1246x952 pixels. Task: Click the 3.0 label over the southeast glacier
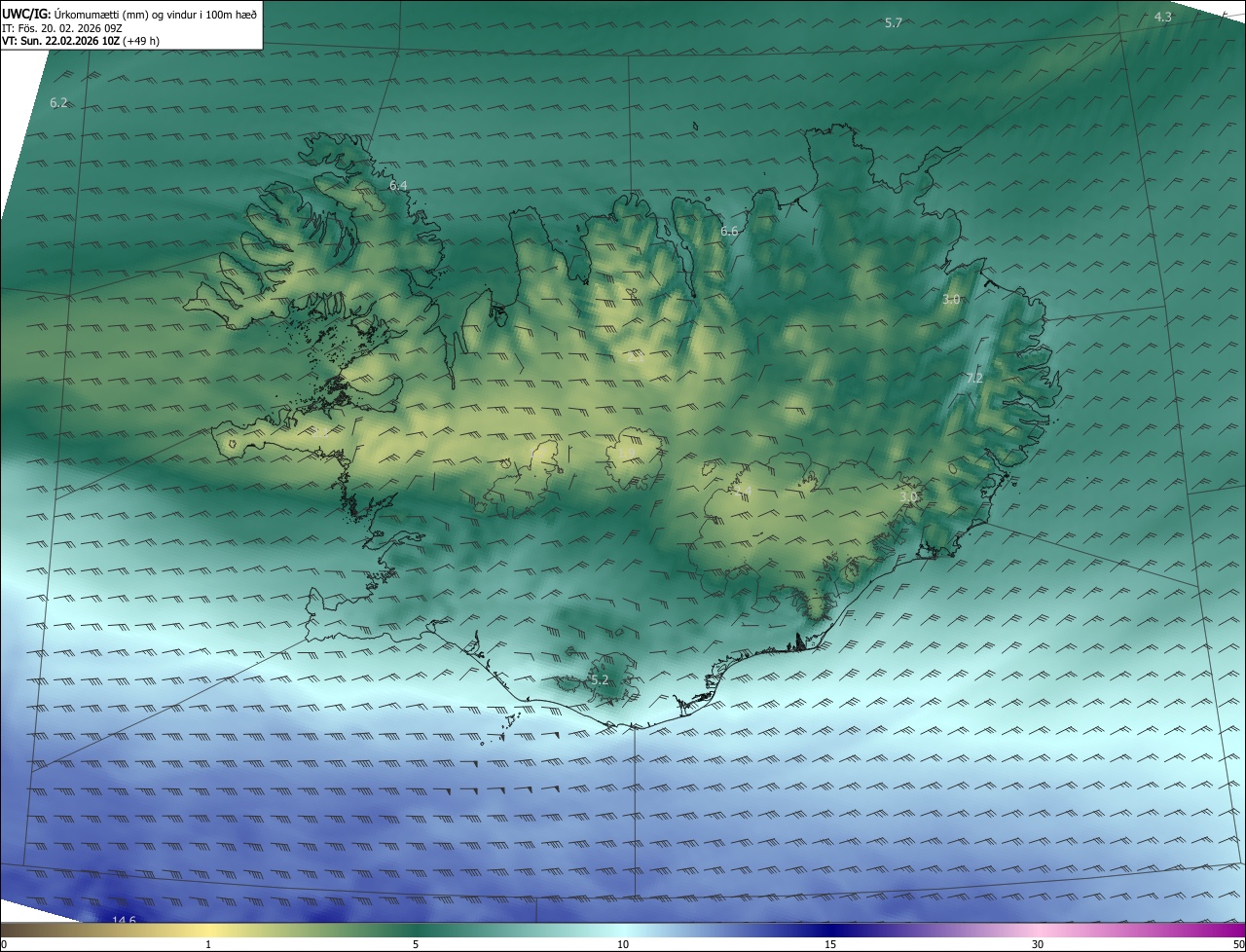[908, 497]
